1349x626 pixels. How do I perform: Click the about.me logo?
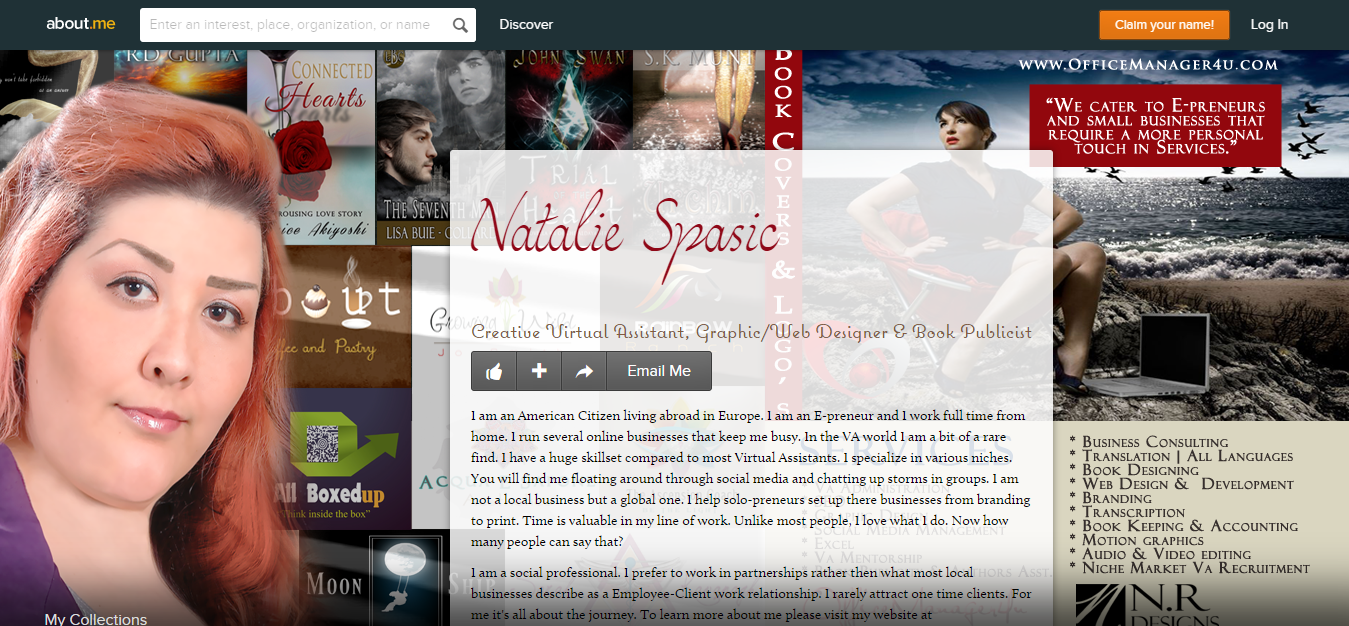(x=81, y=24)
